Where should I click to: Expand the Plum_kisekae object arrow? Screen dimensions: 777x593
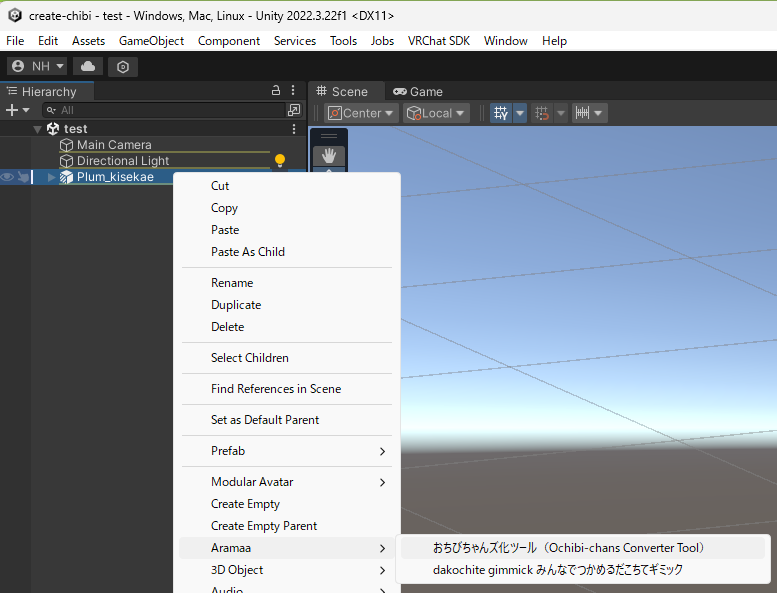pos(51,177)
